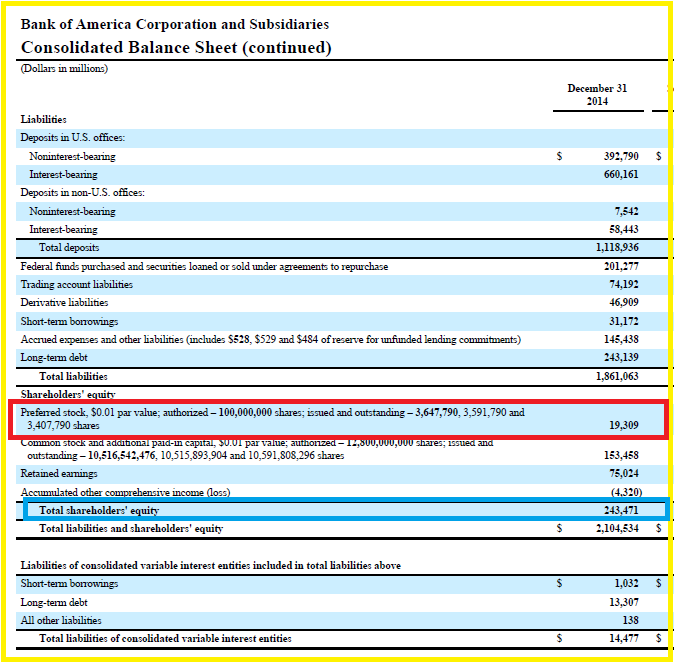Click the 'Consolidated Balance Sheet (continued)' heading
Screen dimensions: 674x663
coord(176,48)
